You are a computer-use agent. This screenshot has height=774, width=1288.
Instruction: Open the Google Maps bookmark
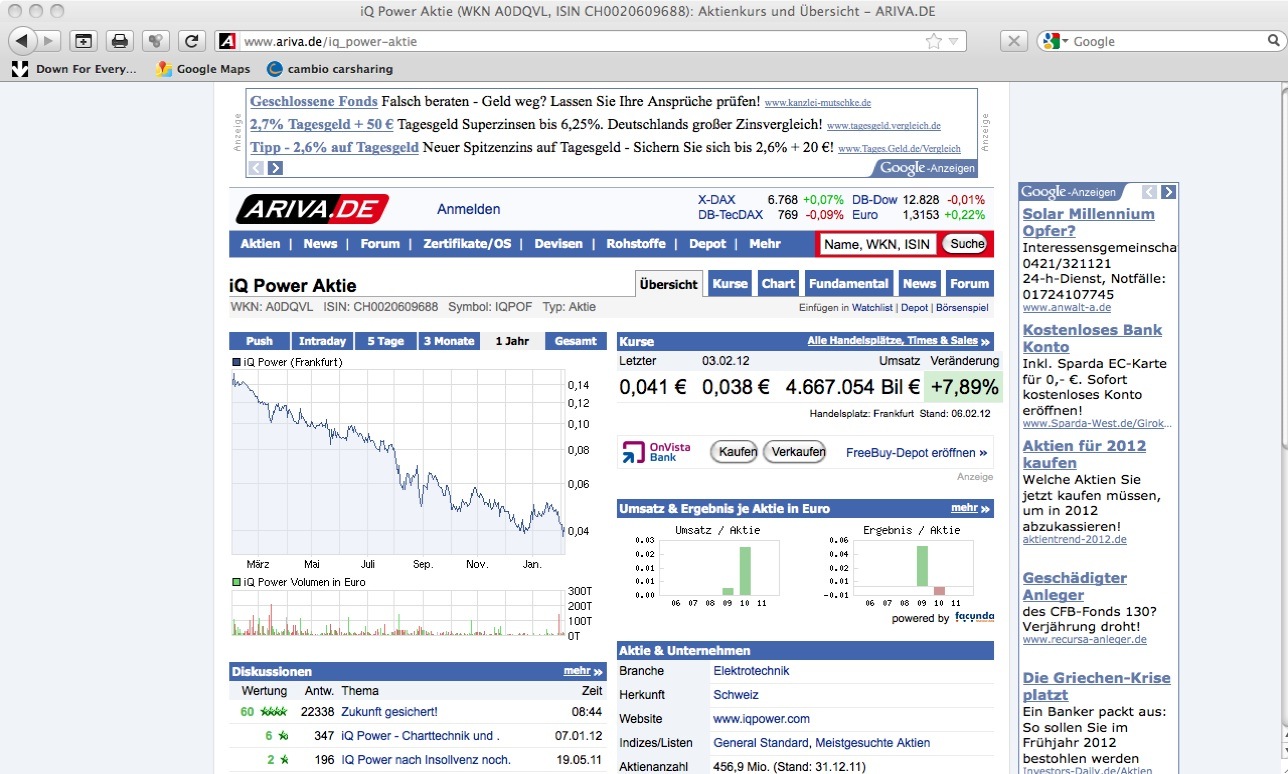[x=203, y=69]
